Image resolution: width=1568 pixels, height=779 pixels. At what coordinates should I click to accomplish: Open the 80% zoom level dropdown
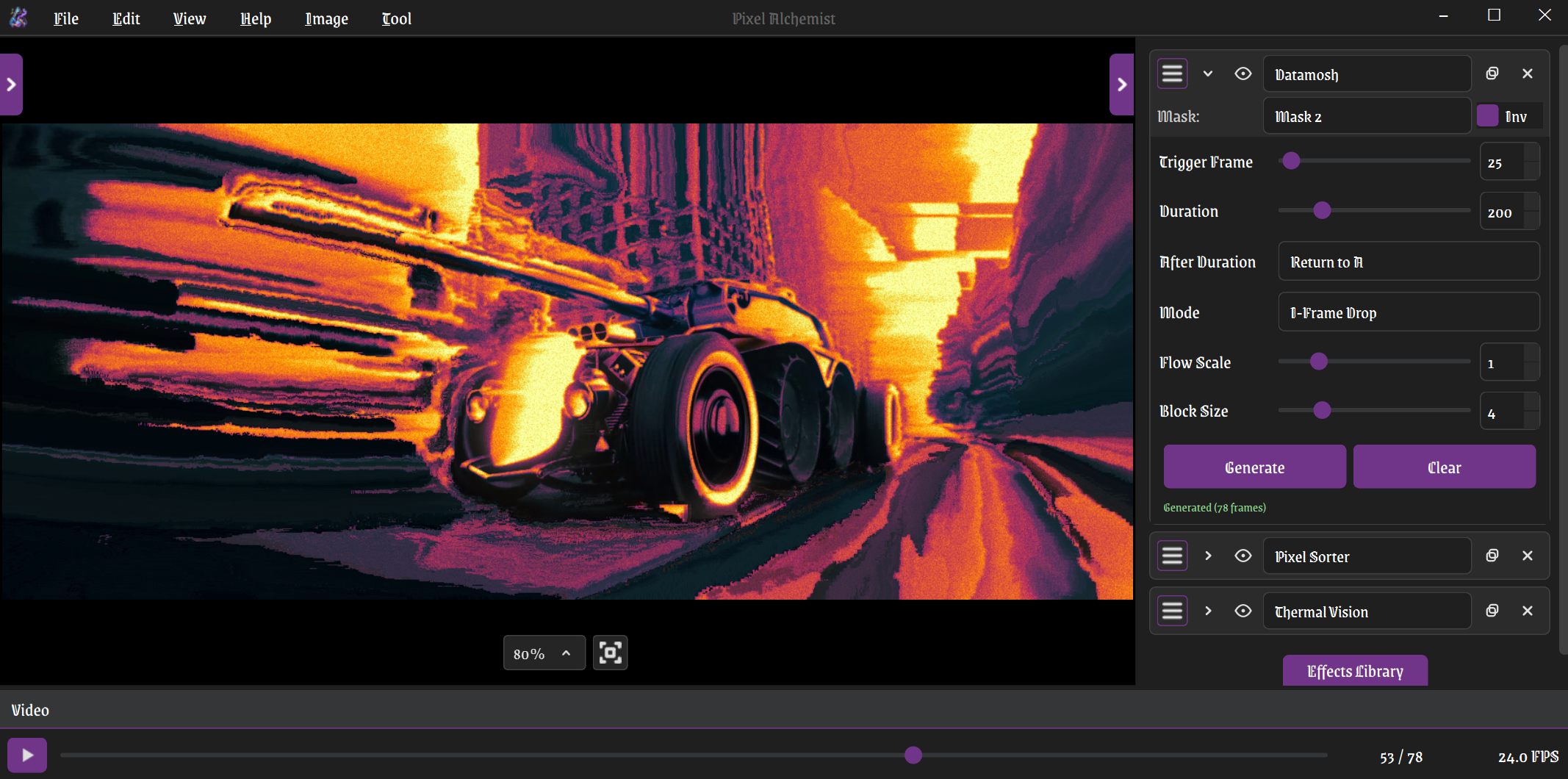click(x=544, y=653)
